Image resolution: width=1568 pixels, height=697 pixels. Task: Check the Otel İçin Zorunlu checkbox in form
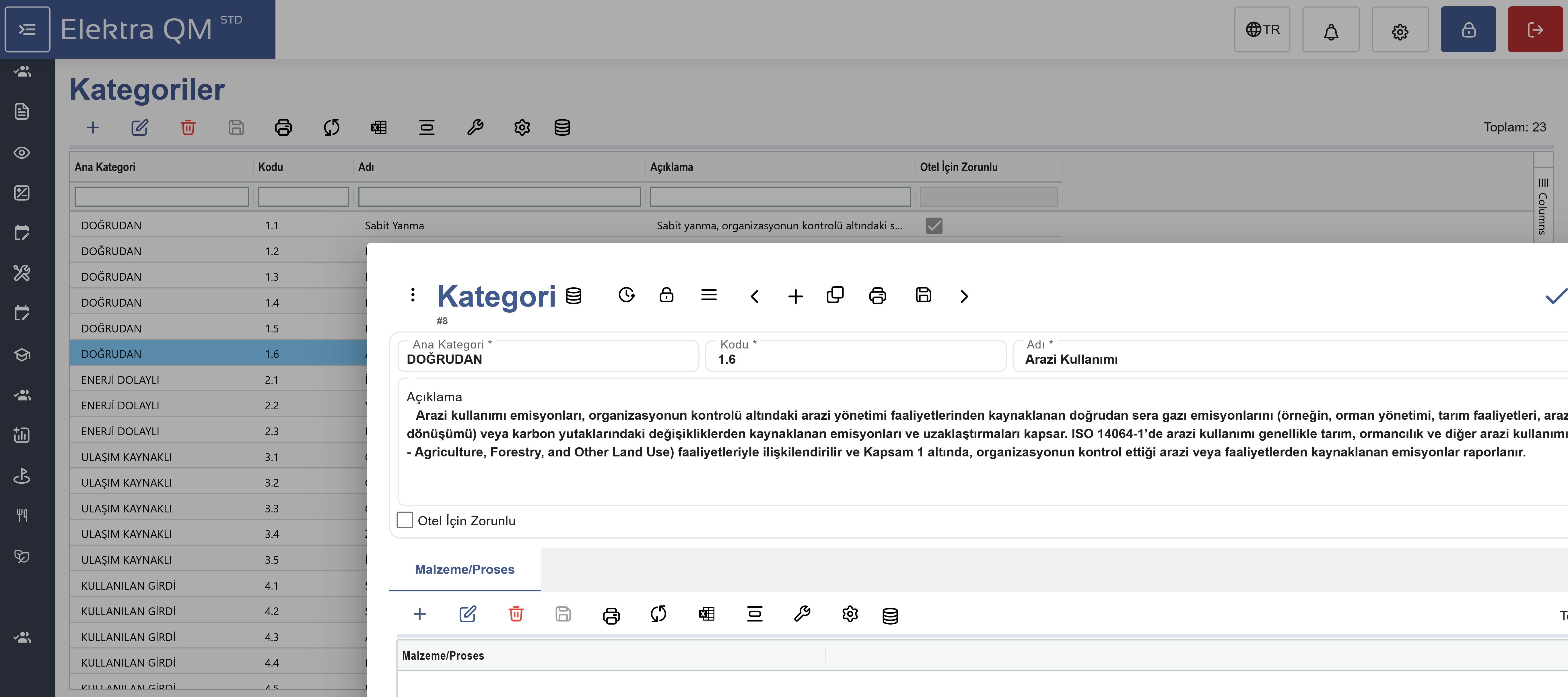(405, 520)
